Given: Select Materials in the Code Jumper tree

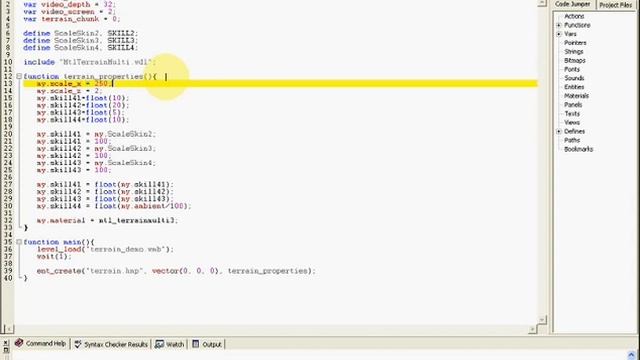Looking at the screenshot, I should tap(576, 96).
